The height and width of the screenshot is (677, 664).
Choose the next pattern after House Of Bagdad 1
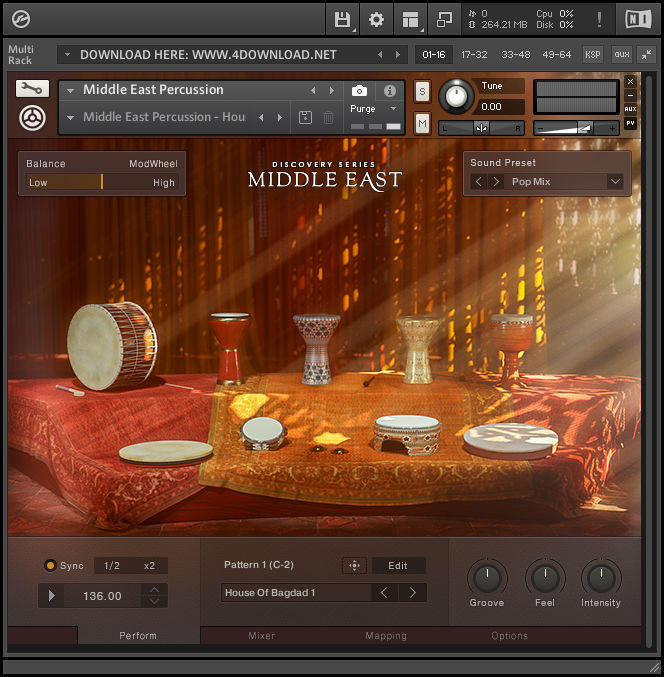(x=412, y=593)
